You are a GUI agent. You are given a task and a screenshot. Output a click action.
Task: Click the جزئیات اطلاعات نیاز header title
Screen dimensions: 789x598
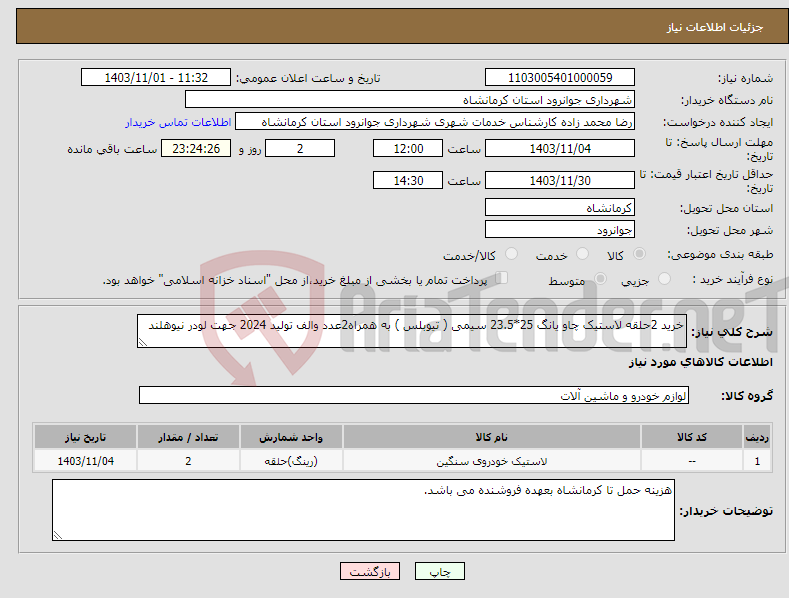(715, 27)
